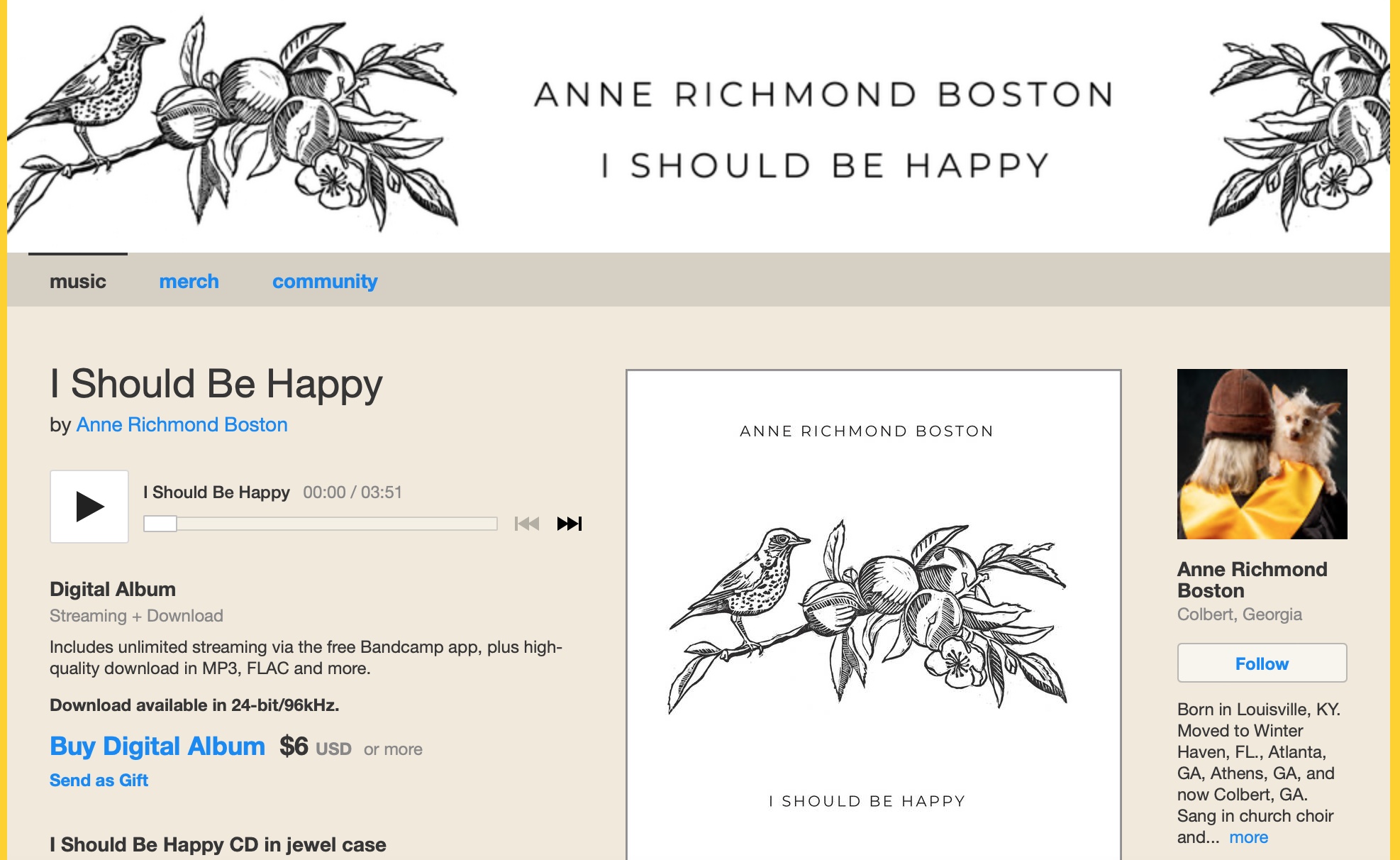Screen dimensions: 1400x860
Task: Follow Anne Richmond Boston
Action: tap(1262, 663)
